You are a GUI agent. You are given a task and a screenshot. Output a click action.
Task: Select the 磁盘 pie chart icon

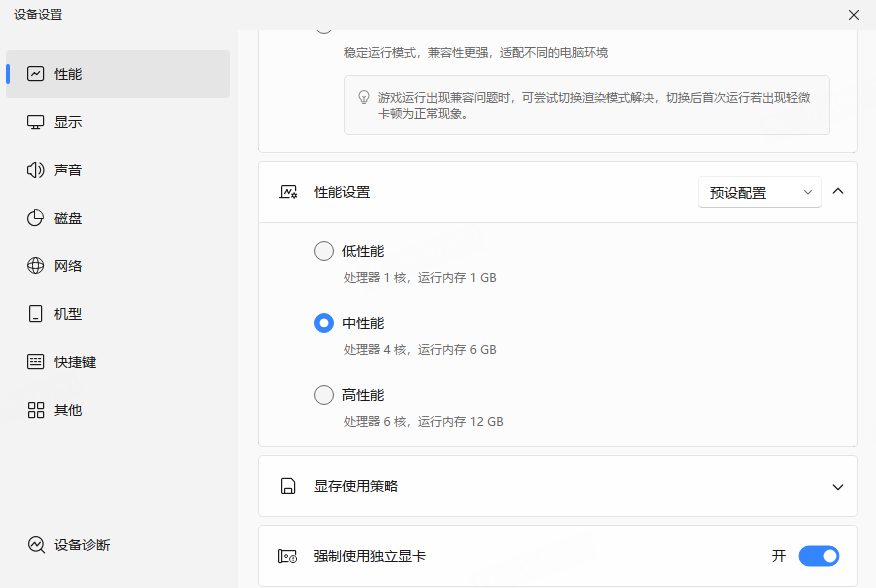[x=36, y=218]
